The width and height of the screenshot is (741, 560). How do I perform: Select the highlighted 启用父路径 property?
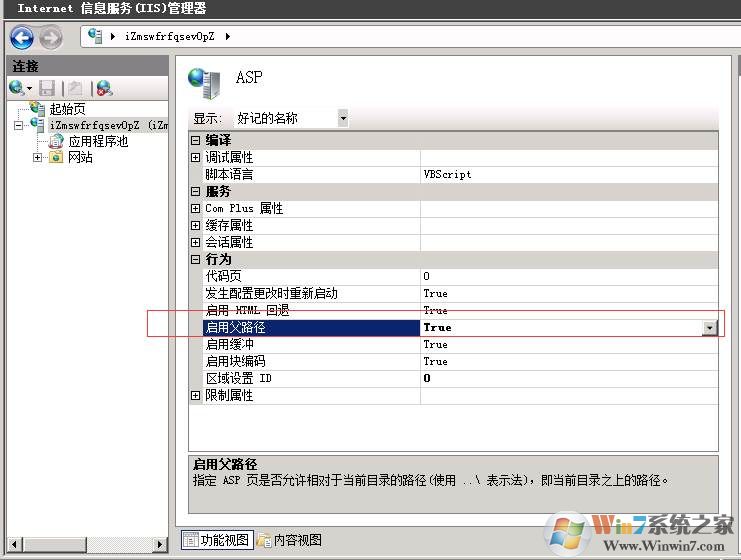(x=311, y=327)
